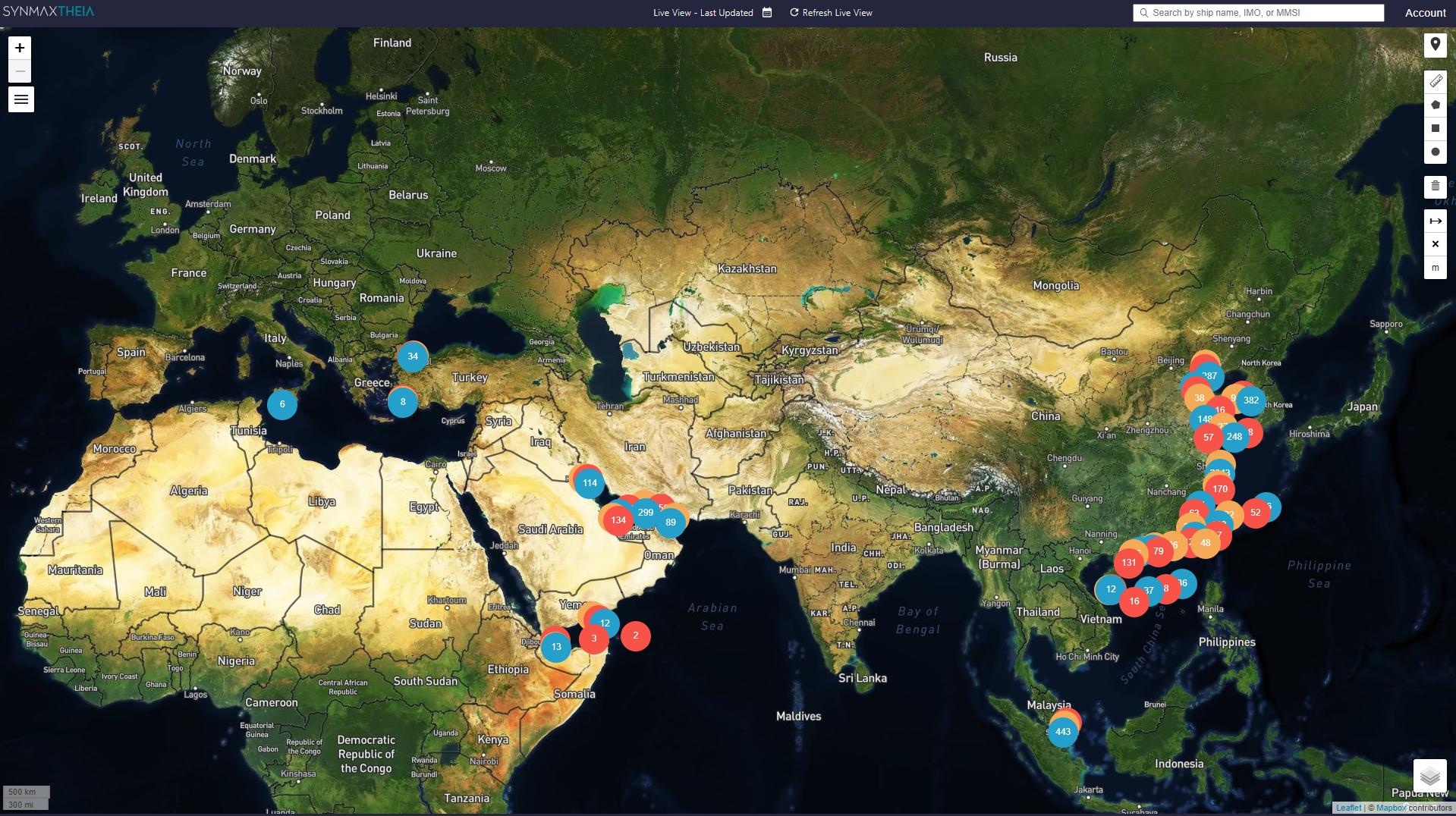Open the Last Updated calendar picker
This screenshot has height=816, width=1456.
767,13
